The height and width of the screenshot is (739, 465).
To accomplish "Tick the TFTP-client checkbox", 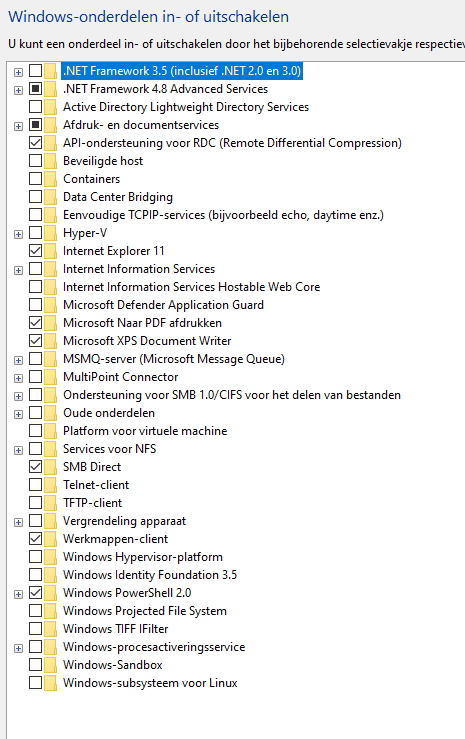I will pos(35,502).
